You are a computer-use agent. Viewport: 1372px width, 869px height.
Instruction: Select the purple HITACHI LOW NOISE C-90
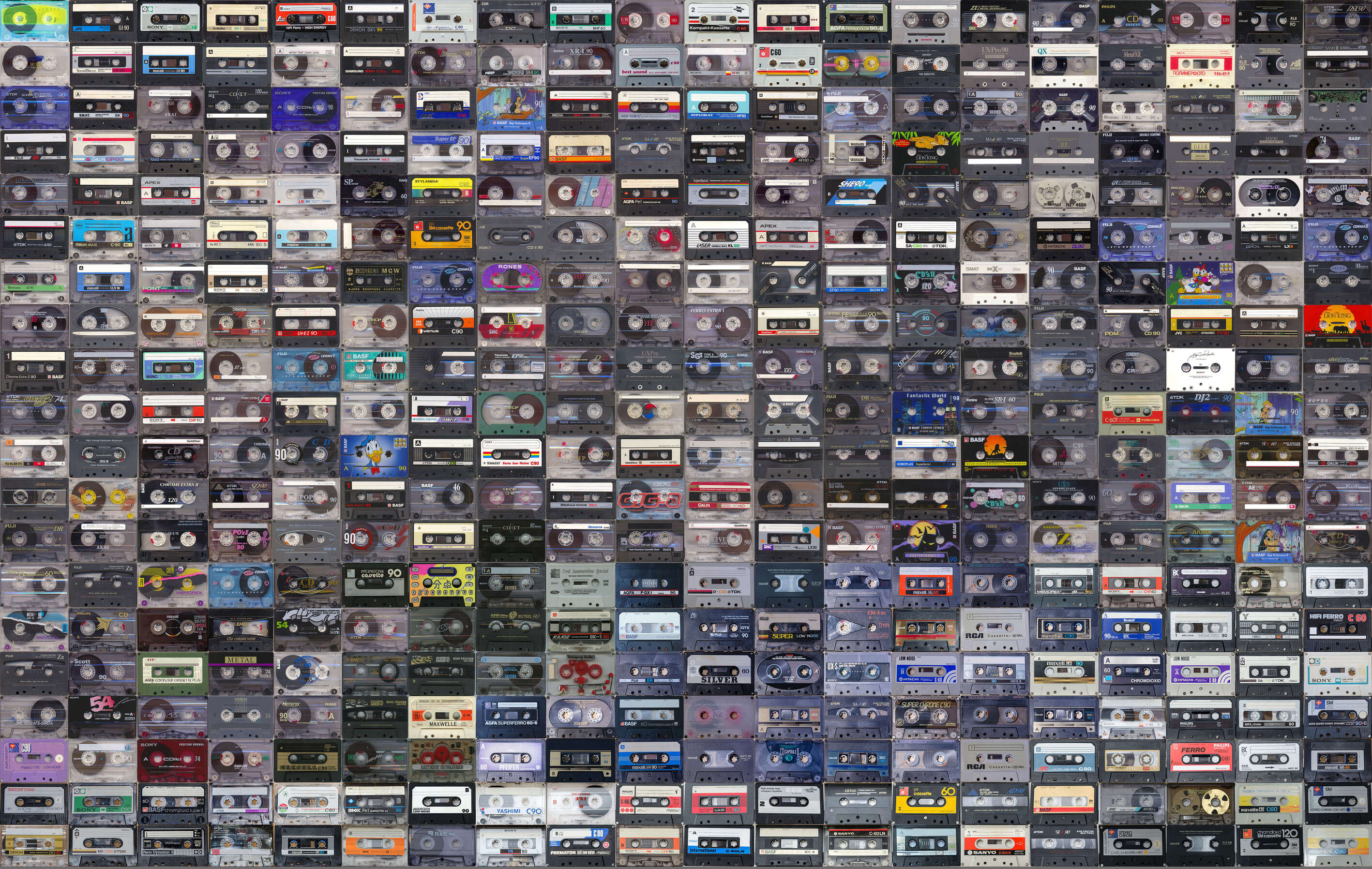pyautogui.click(x=1201, y=673)
